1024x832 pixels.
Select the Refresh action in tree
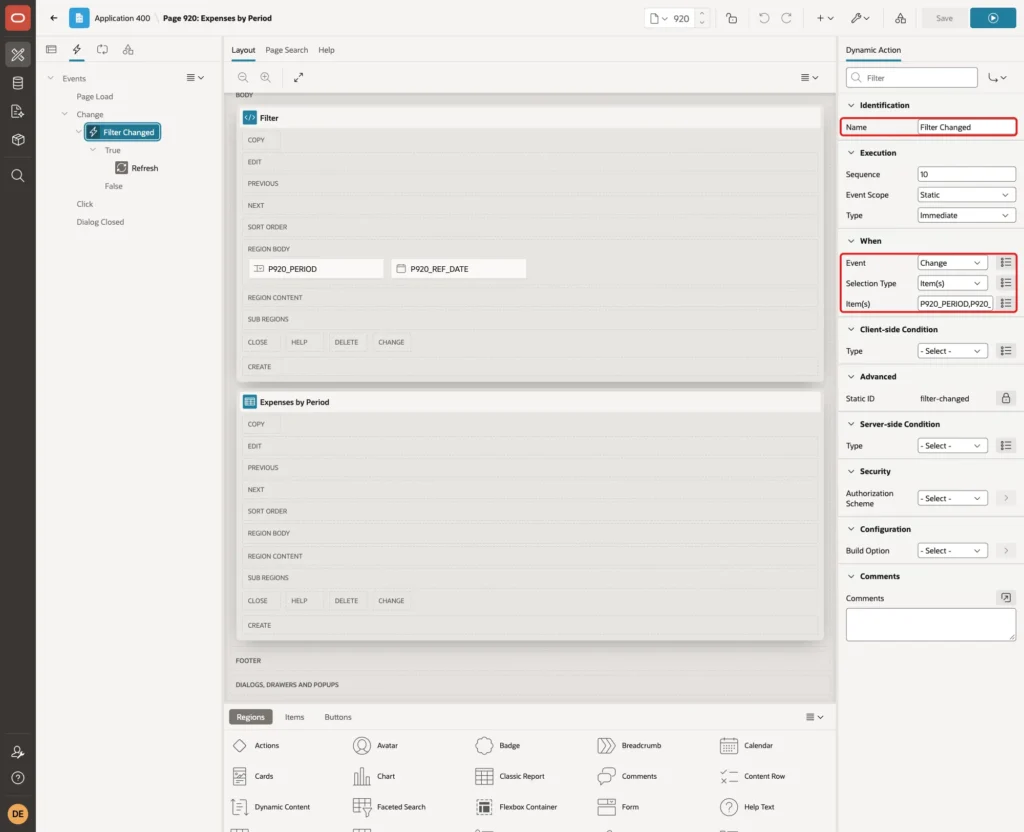click(x=137, y=168)
